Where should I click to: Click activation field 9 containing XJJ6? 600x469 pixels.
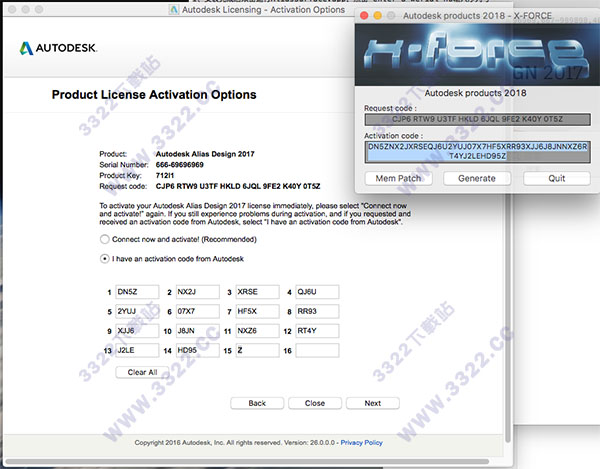pyautogui.click(x=137, y=331)
